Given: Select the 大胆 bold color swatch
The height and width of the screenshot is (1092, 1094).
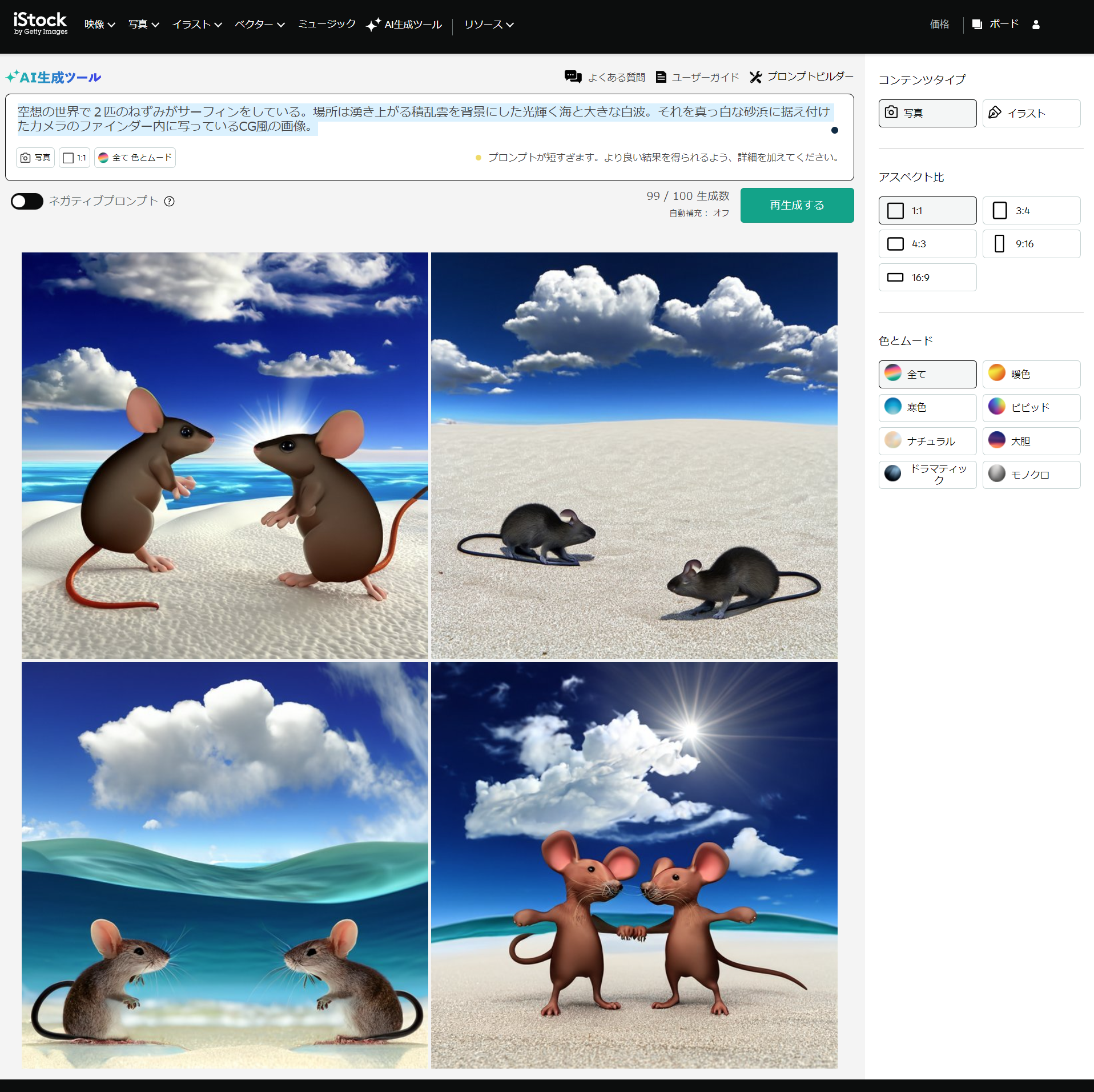Looking at the screenshot, I should click(1031, 441).
